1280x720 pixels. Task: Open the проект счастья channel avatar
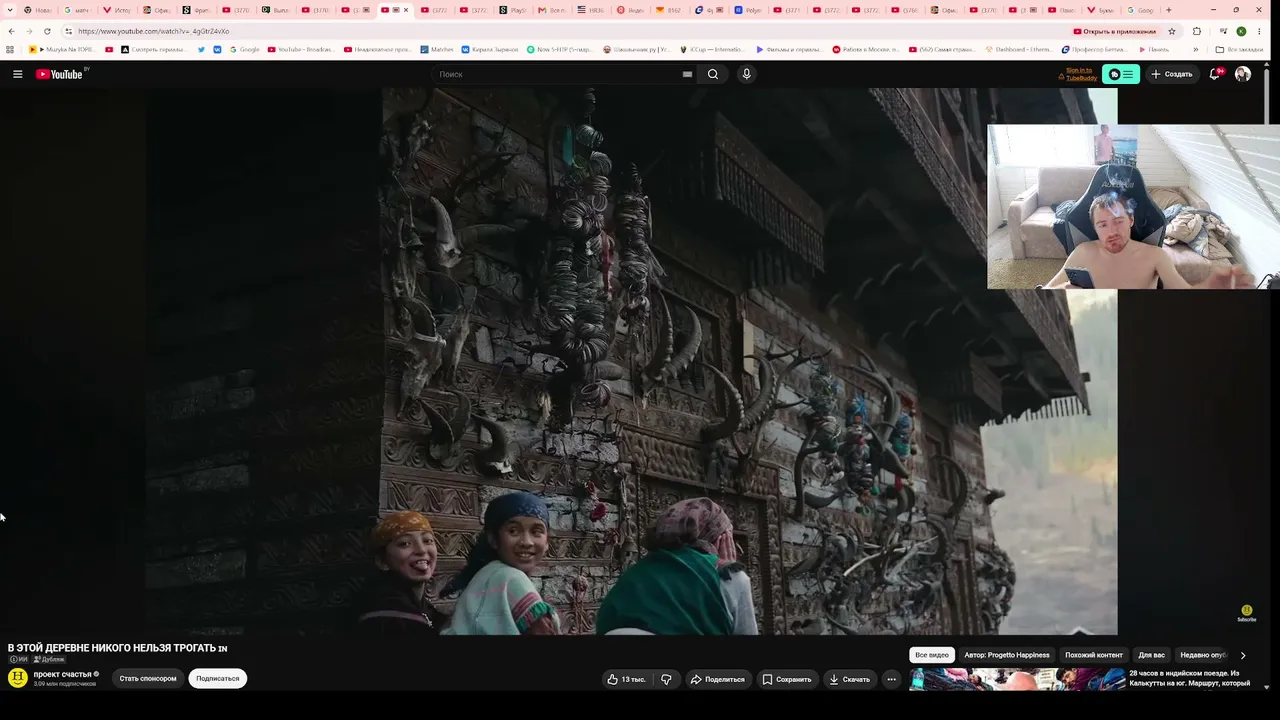click(17, 678)
